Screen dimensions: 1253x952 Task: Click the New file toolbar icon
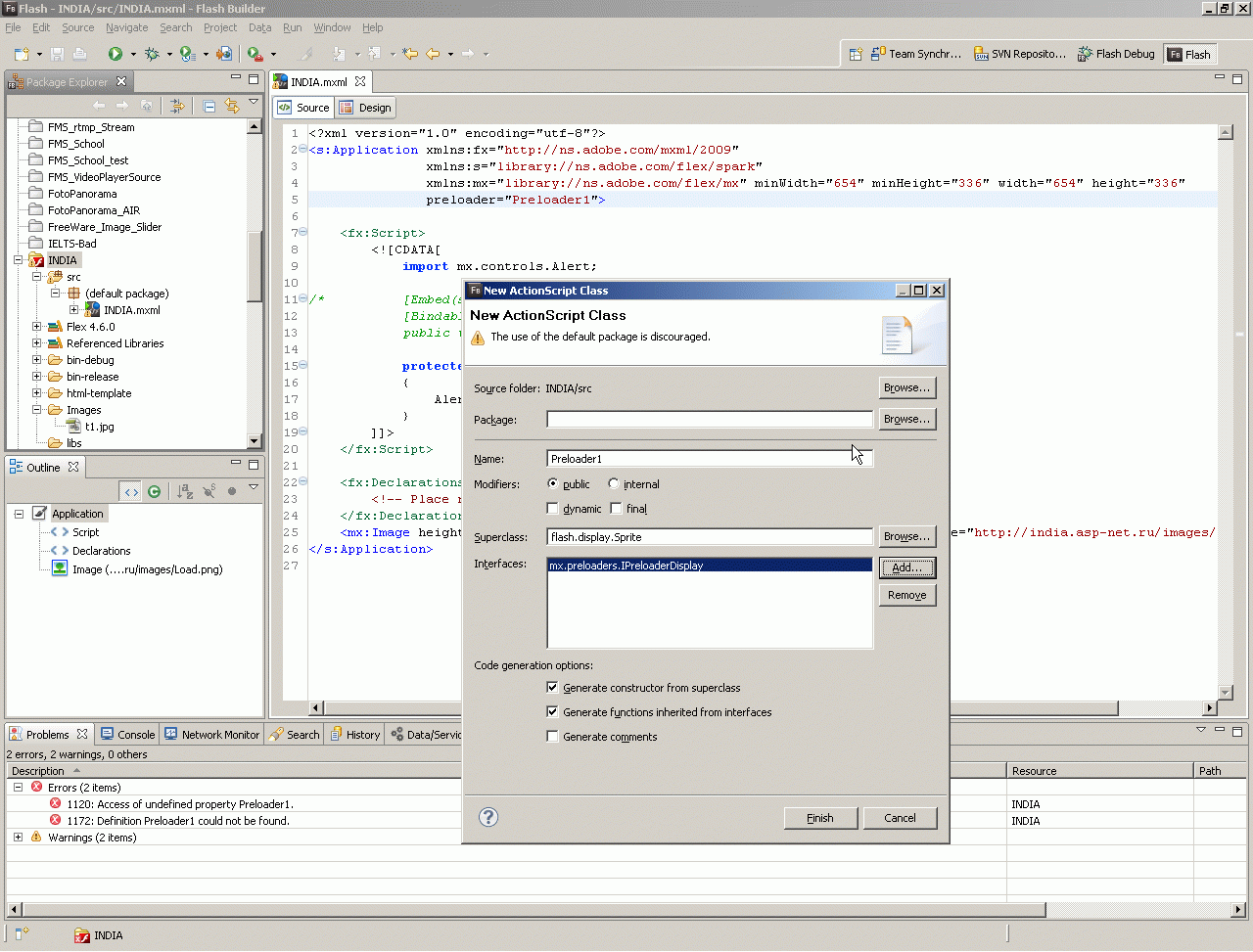(22, 54)
